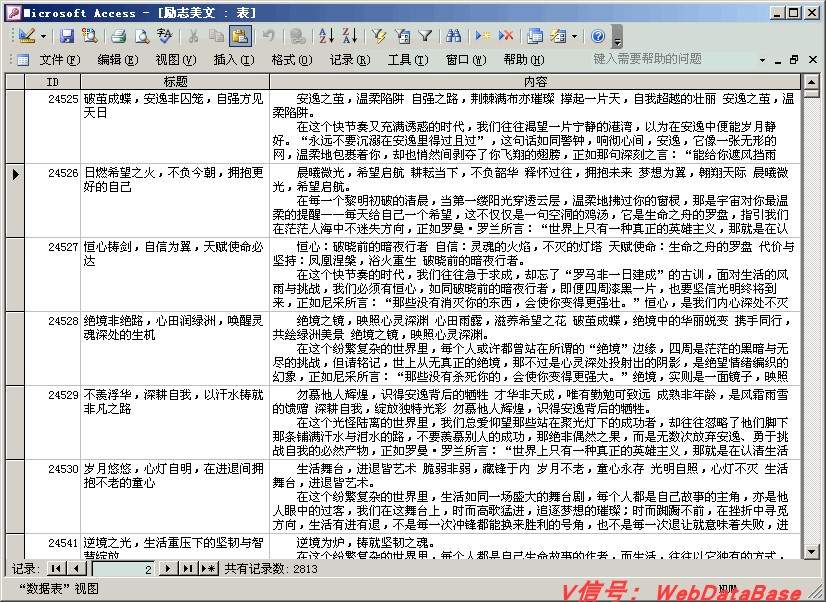Click the Save floppy disk icon
Viewport: 826px width, 602px height.
(67, 36)
